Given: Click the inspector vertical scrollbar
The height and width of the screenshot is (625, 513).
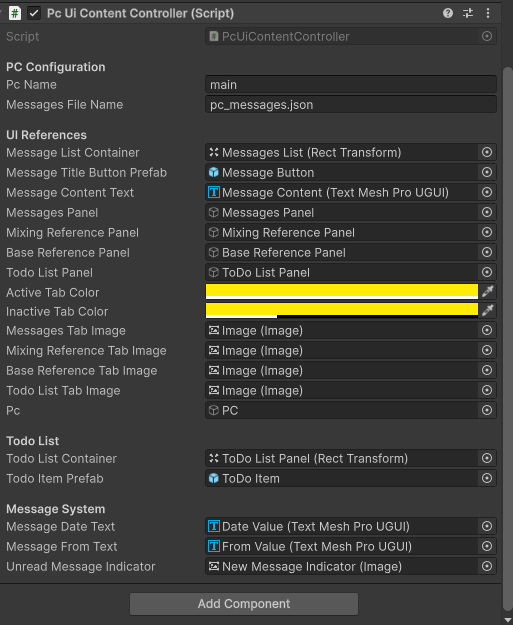Looking at the screenshot, I should point(507,339).
